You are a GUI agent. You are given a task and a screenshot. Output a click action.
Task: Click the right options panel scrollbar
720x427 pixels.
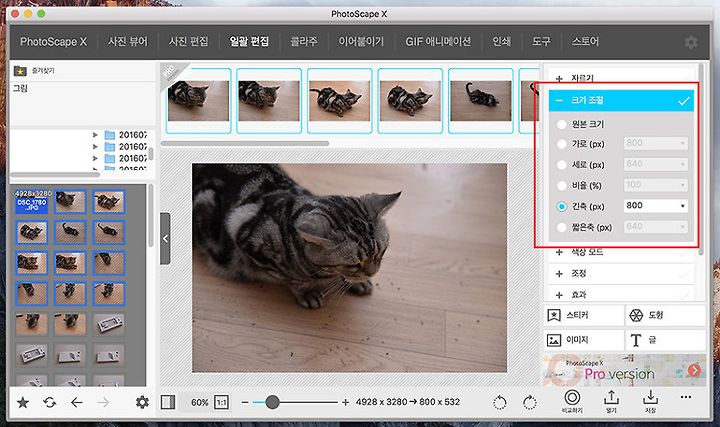point(701,158)
